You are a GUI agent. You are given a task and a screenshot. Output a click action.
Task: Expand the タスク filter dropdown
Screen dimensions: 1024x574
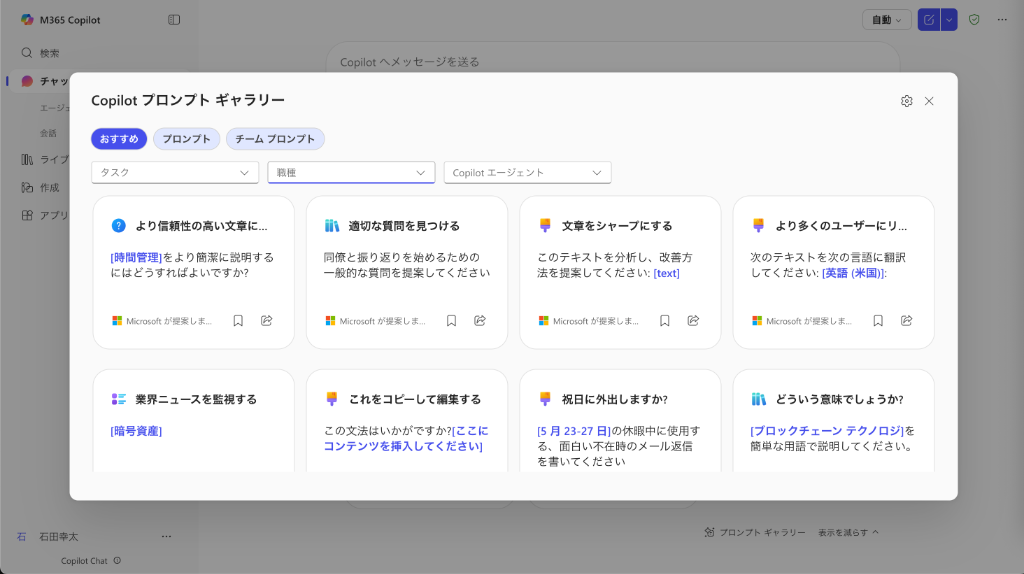point(175,173)
